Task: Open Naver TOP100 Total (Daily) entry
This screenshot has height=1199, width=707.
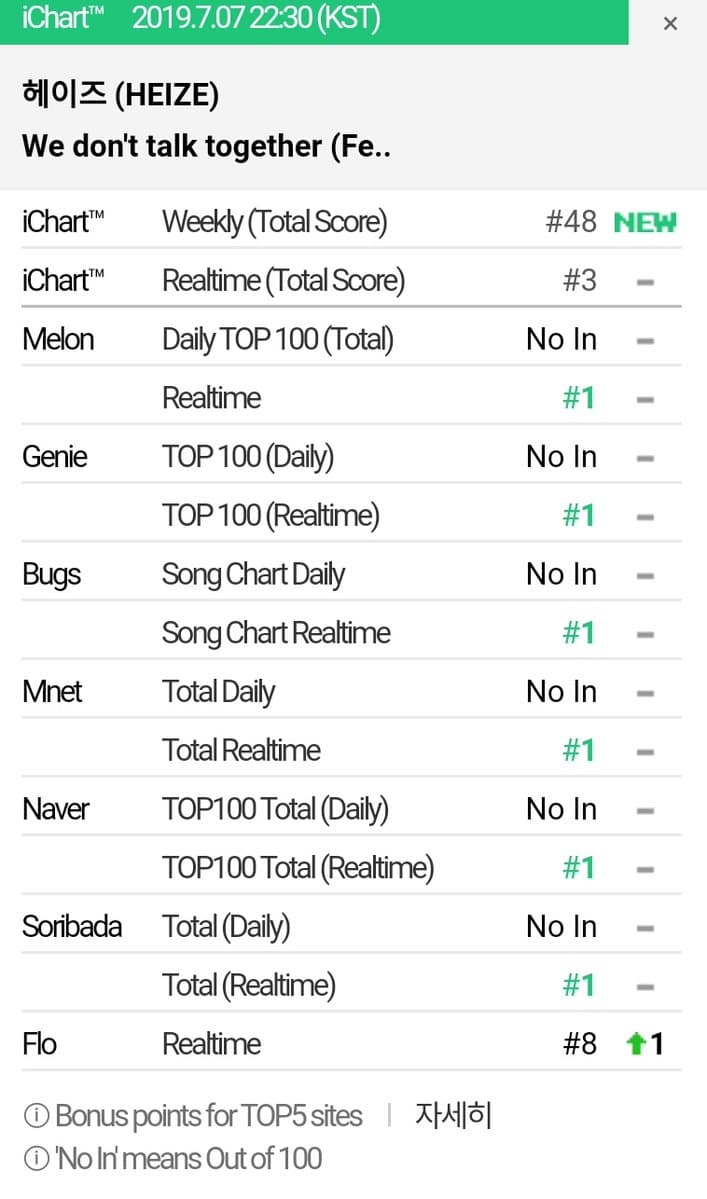Action: click(x=275, y=809)
